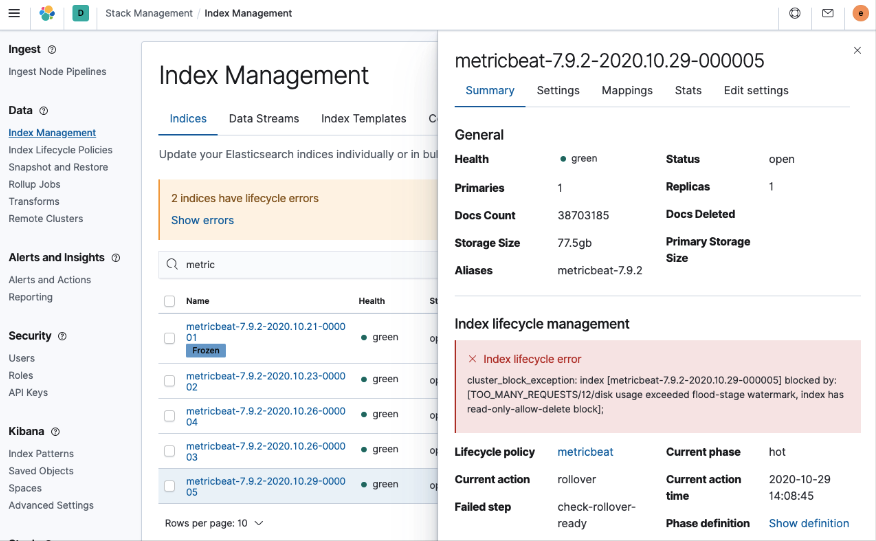The width and height of the screenshot is (876, 541).
Task: Click help icon beside Kibana heading
Action: tap(55, 431)
